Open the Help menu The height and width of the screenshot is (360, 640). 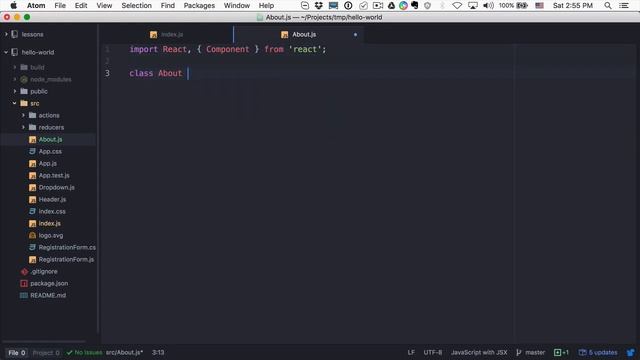(266, 5)
